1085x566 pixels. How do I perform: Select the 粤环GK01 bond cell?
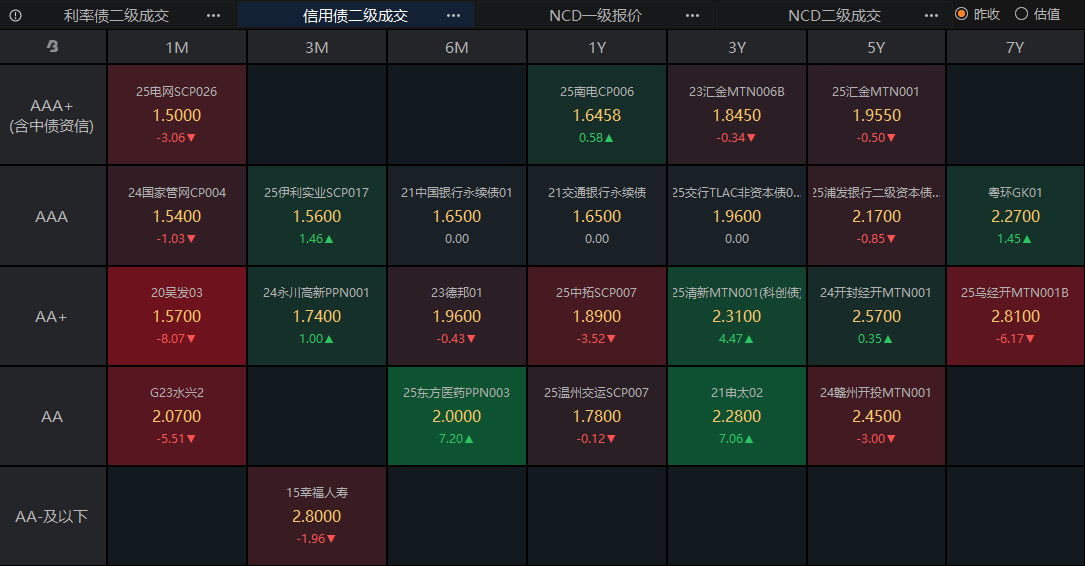1015,216
